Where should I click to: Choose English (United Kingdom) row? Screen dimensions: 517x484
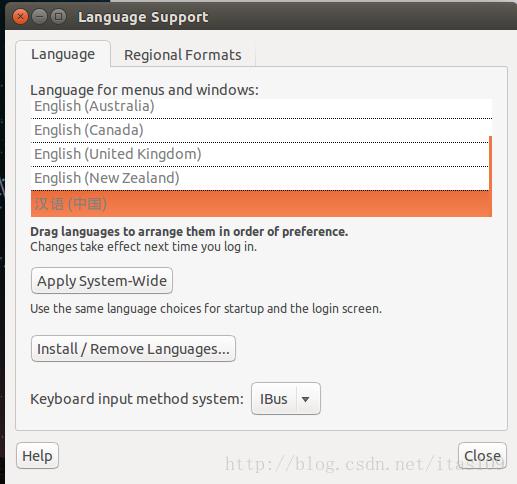point(261,154)
